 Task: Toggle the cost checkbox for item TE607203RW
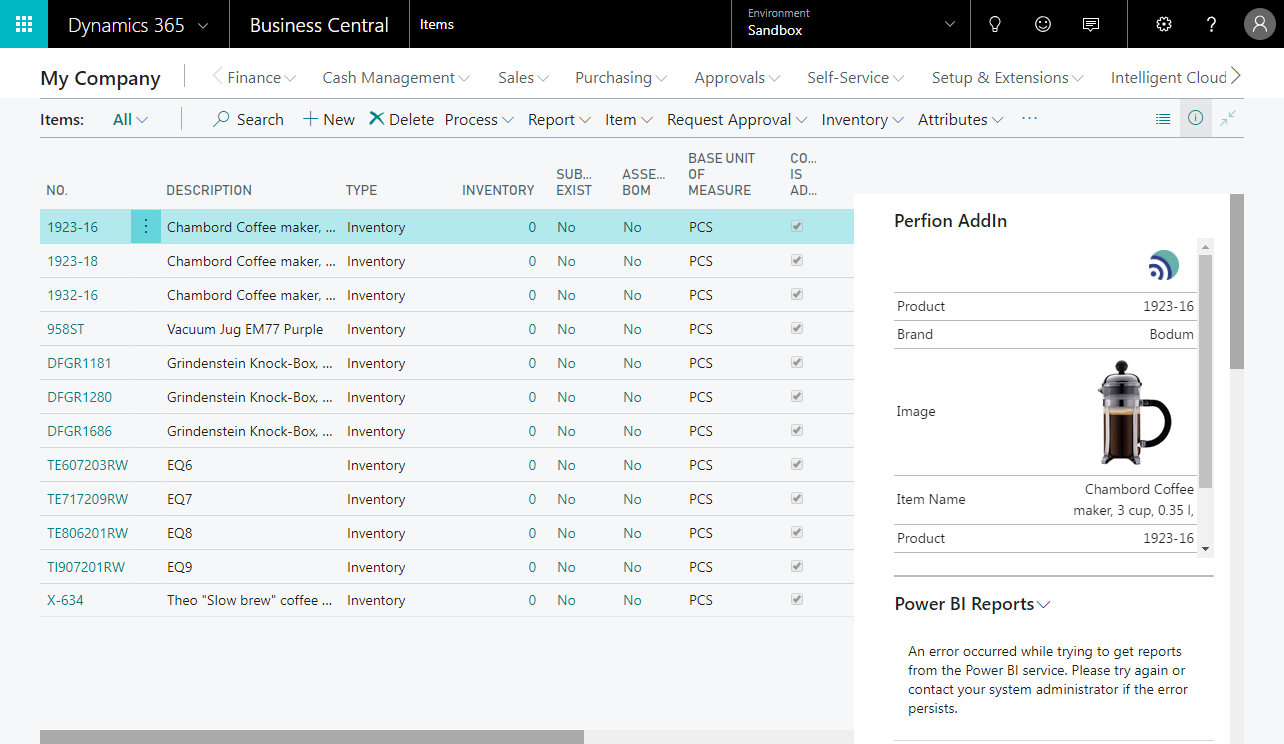[x=797, y=465]
